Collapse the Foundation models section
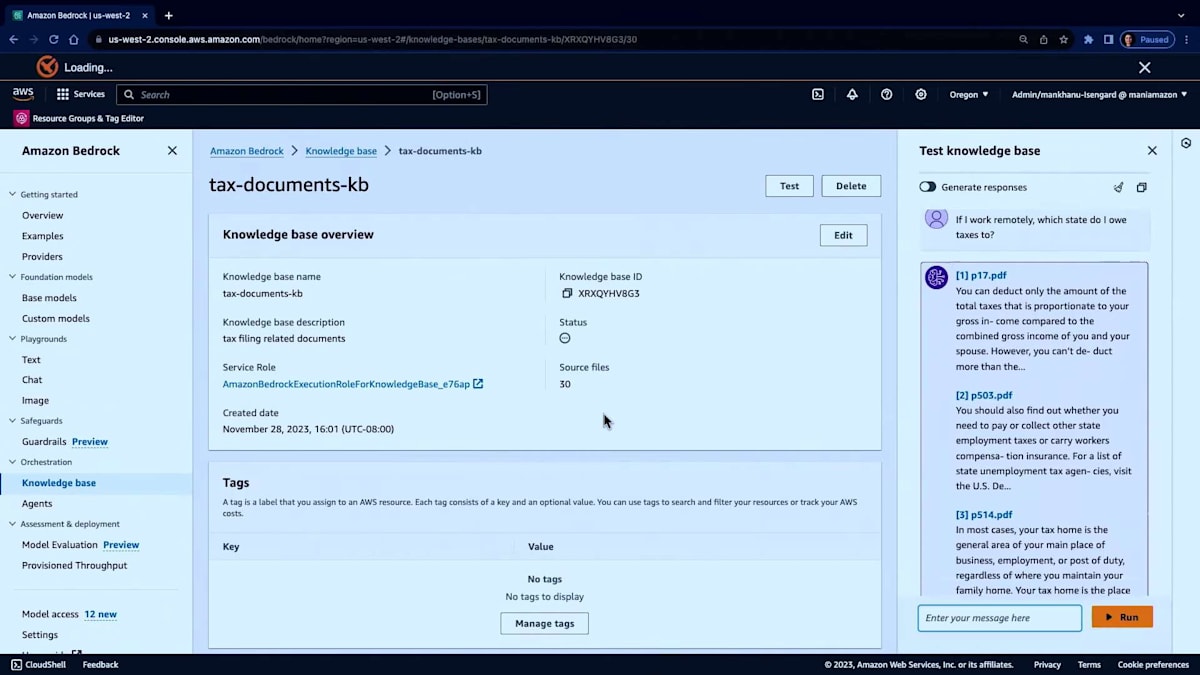This screenshot has width=1200, height=675. point(13,277)
